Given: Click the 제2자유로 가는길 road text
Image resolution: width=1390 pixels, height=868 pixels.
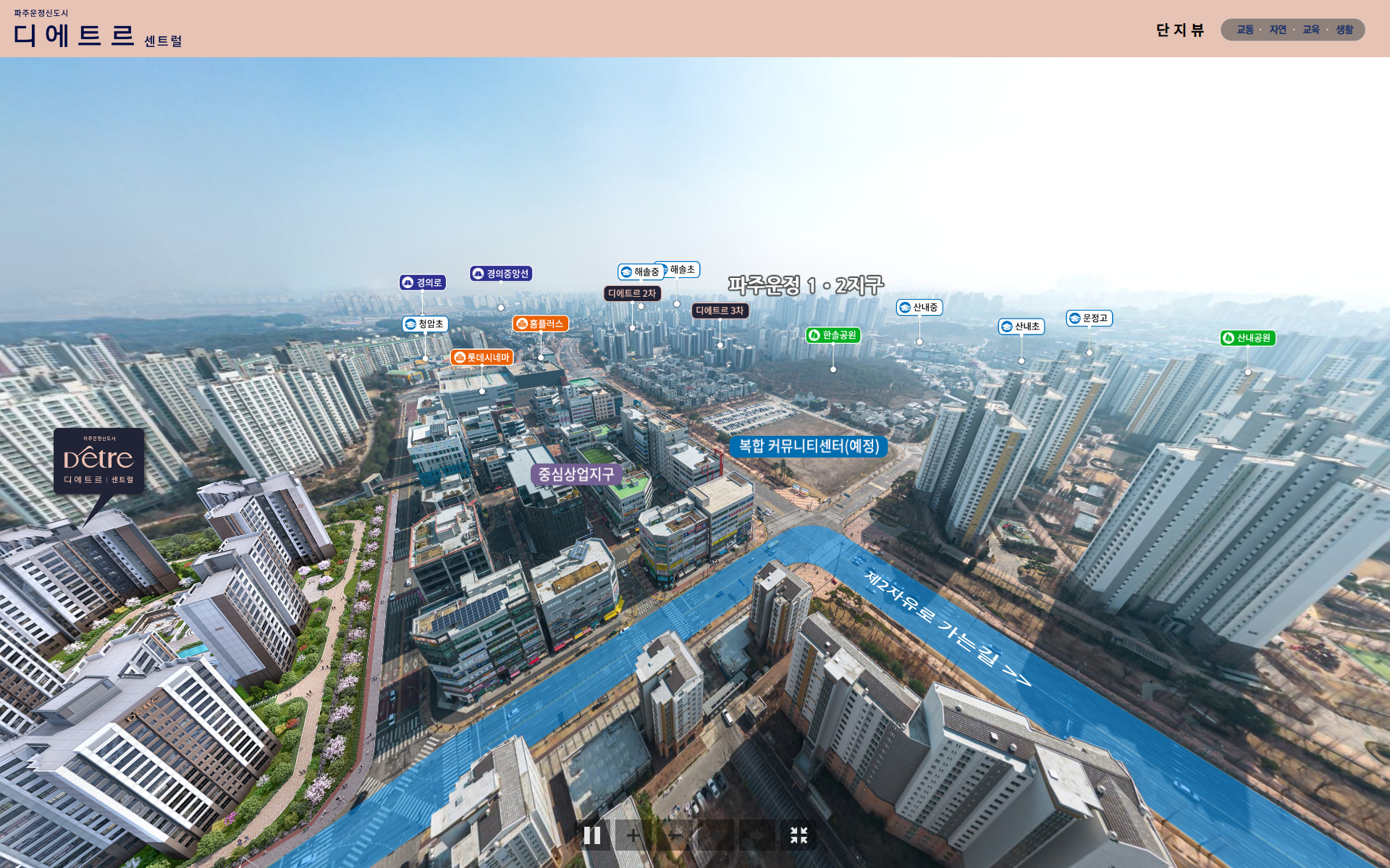Looking at the screenshot, I should [948, 628].
